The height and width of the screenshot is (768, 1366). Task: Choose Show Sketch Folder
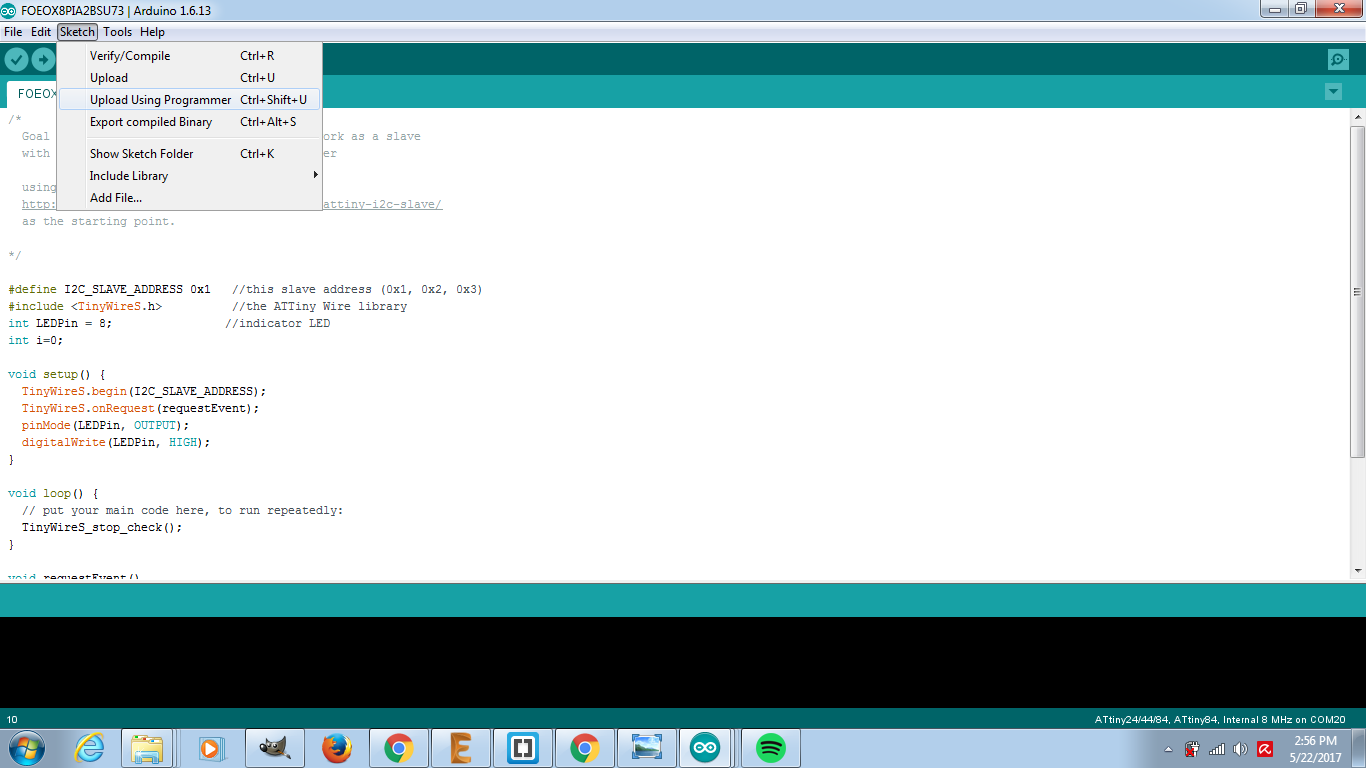click(x=190, y=154)
